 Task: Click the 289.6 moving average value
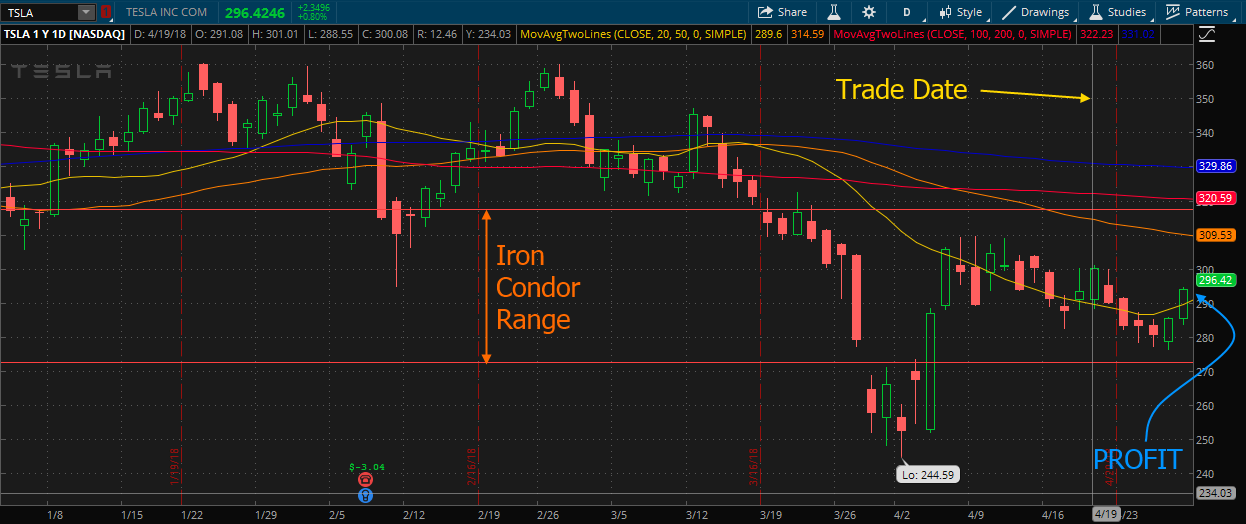pos(768,34)
